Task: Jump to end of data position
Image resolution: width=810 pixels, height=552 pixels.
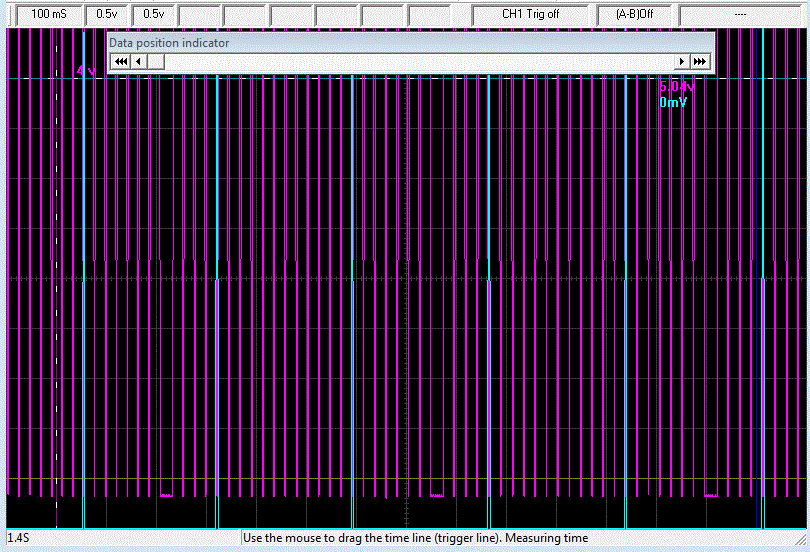Action: [701, 62]
